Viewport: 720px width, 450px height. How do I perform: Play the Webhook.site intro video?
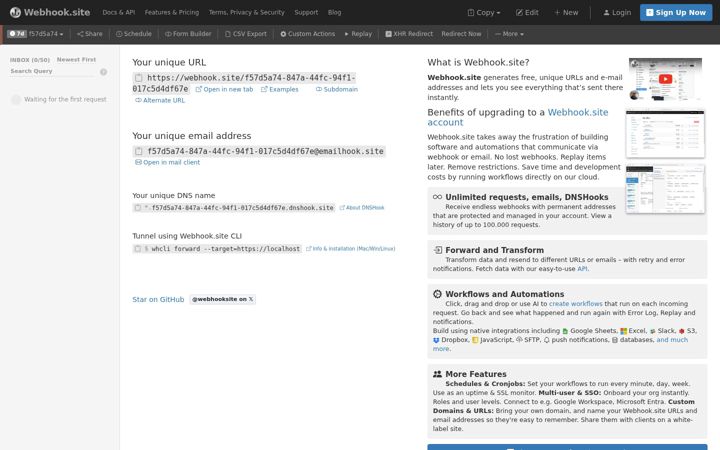(x=665, y=79)
